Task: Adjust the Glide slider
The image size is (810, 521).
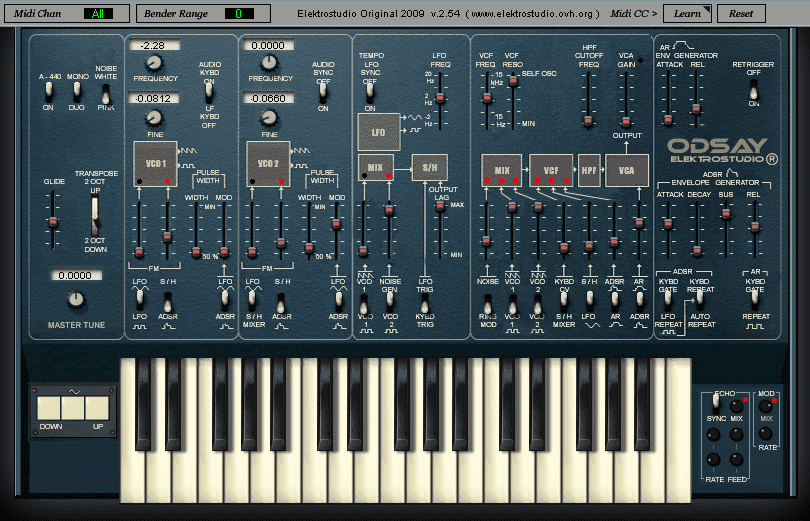Action: (52, 221)
